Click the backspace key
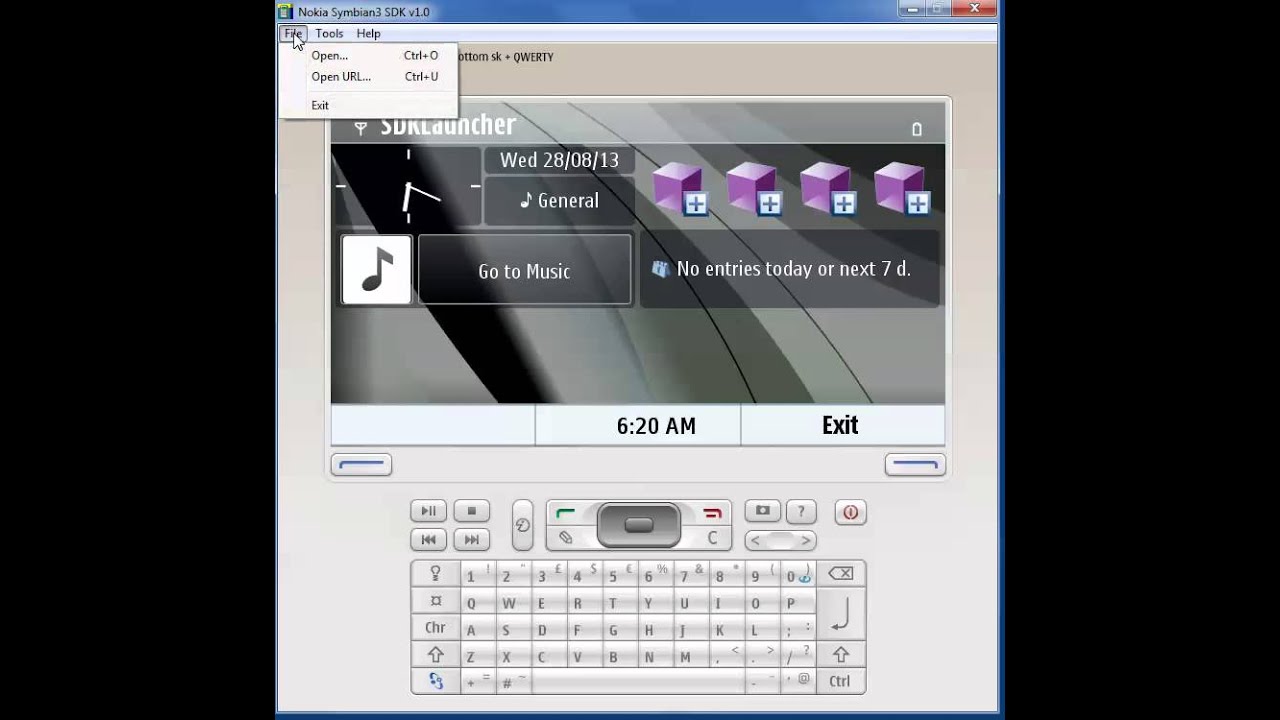The width and height of the screenshot is (1280, 720). pos(841,574)
